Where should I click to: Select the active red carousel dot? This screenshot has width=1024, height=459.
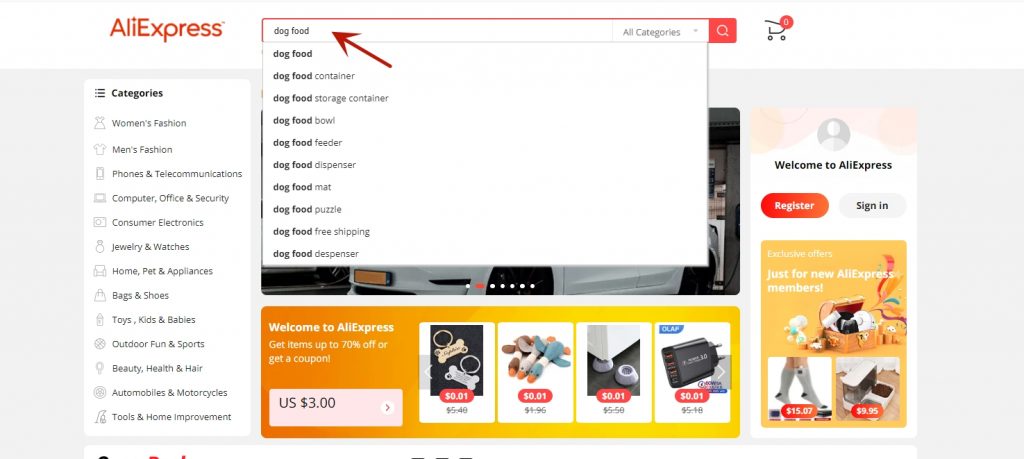pyautogui.click(x=480, y=286)
